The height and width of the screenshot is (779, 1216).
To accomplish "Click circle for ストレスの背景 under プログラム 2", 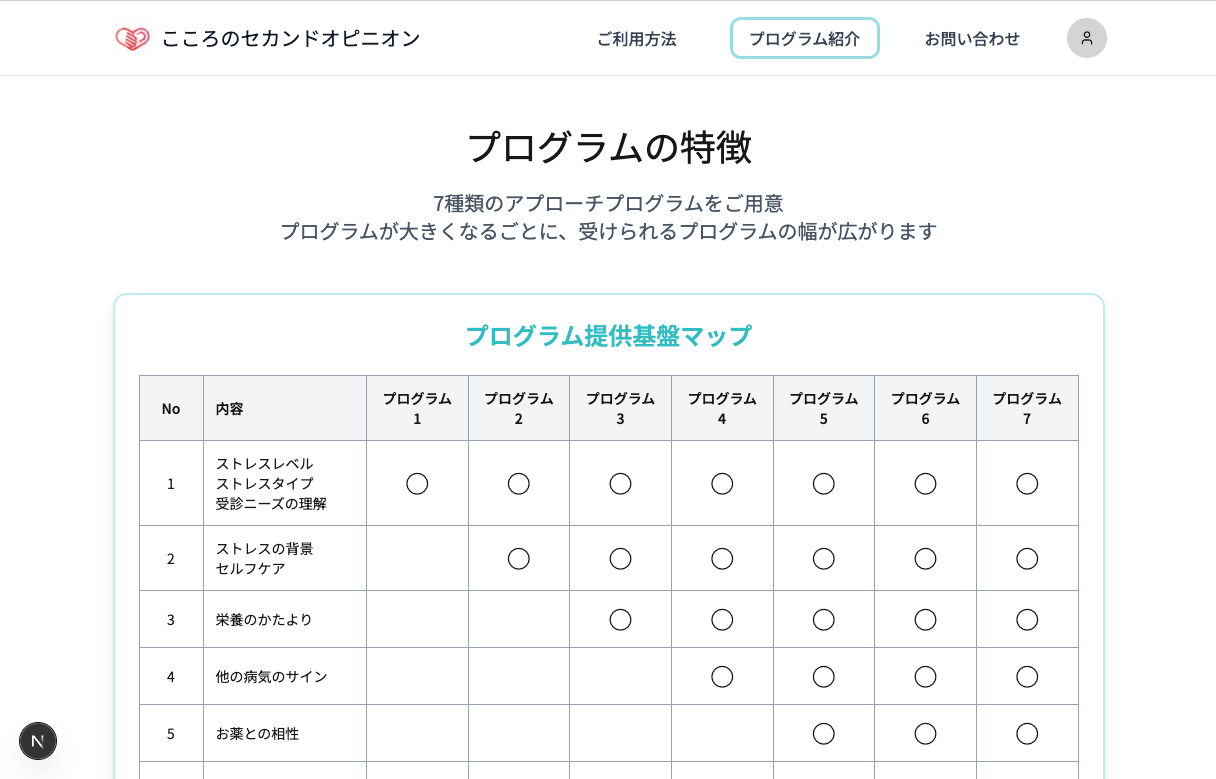I will (x=518, y=559).
